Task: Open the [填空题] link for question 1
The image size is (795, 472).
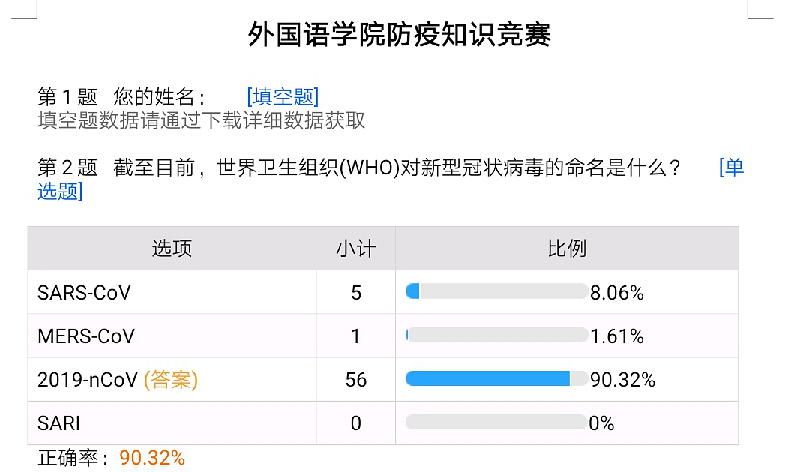Action: [x=282, y=97]
